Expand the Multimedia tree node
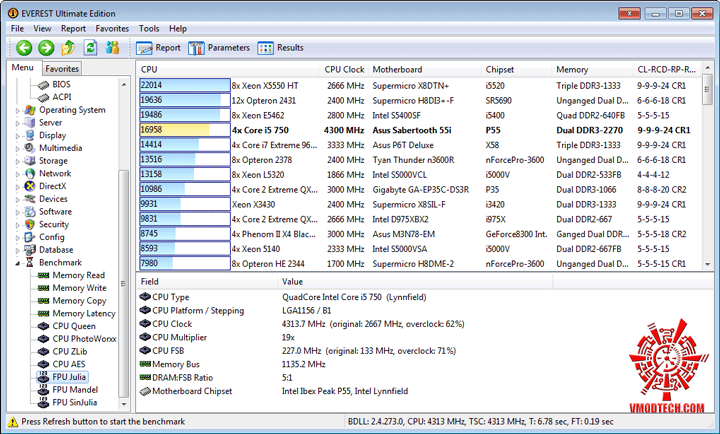The height and width of the screenshot is (434, 720). pos(17,148)
